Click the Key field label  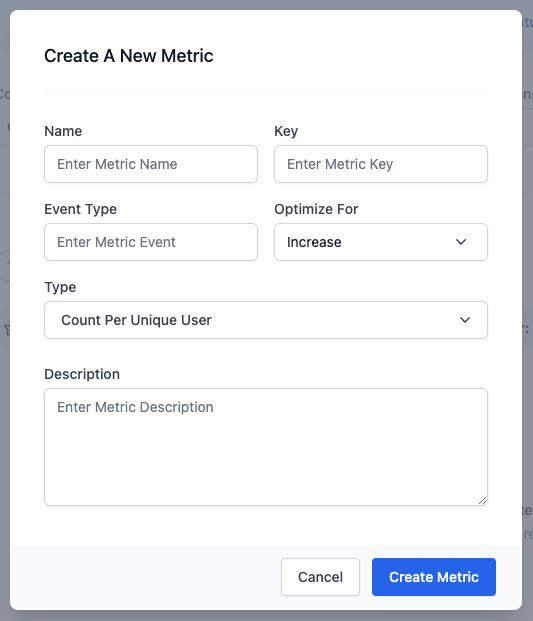coord(286,131)
